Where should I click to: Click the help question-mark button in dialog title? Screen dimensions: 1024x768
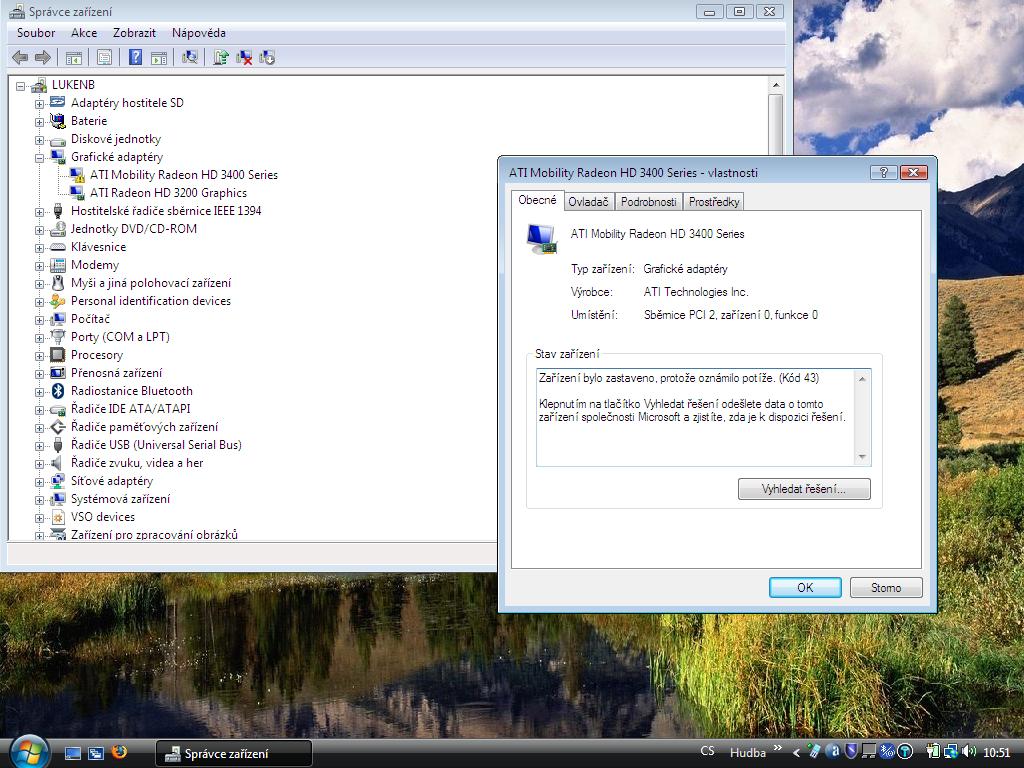tap(883, 172)
